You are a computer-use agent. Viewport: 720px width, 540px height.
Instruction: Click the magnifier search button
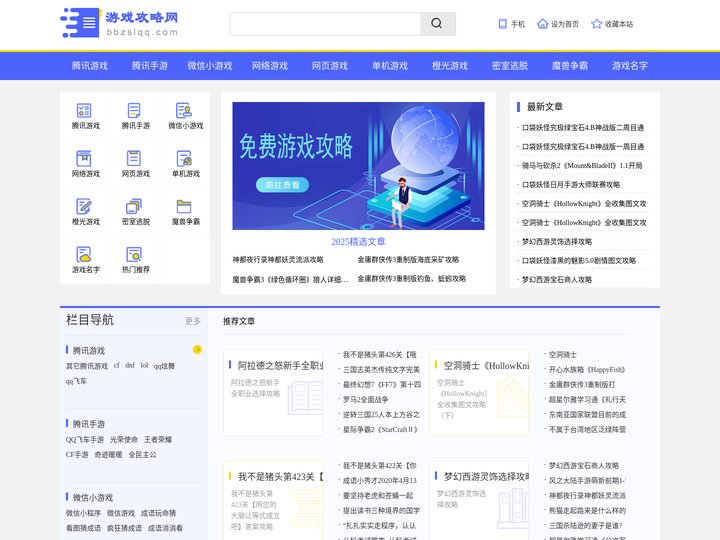(438, 24)
